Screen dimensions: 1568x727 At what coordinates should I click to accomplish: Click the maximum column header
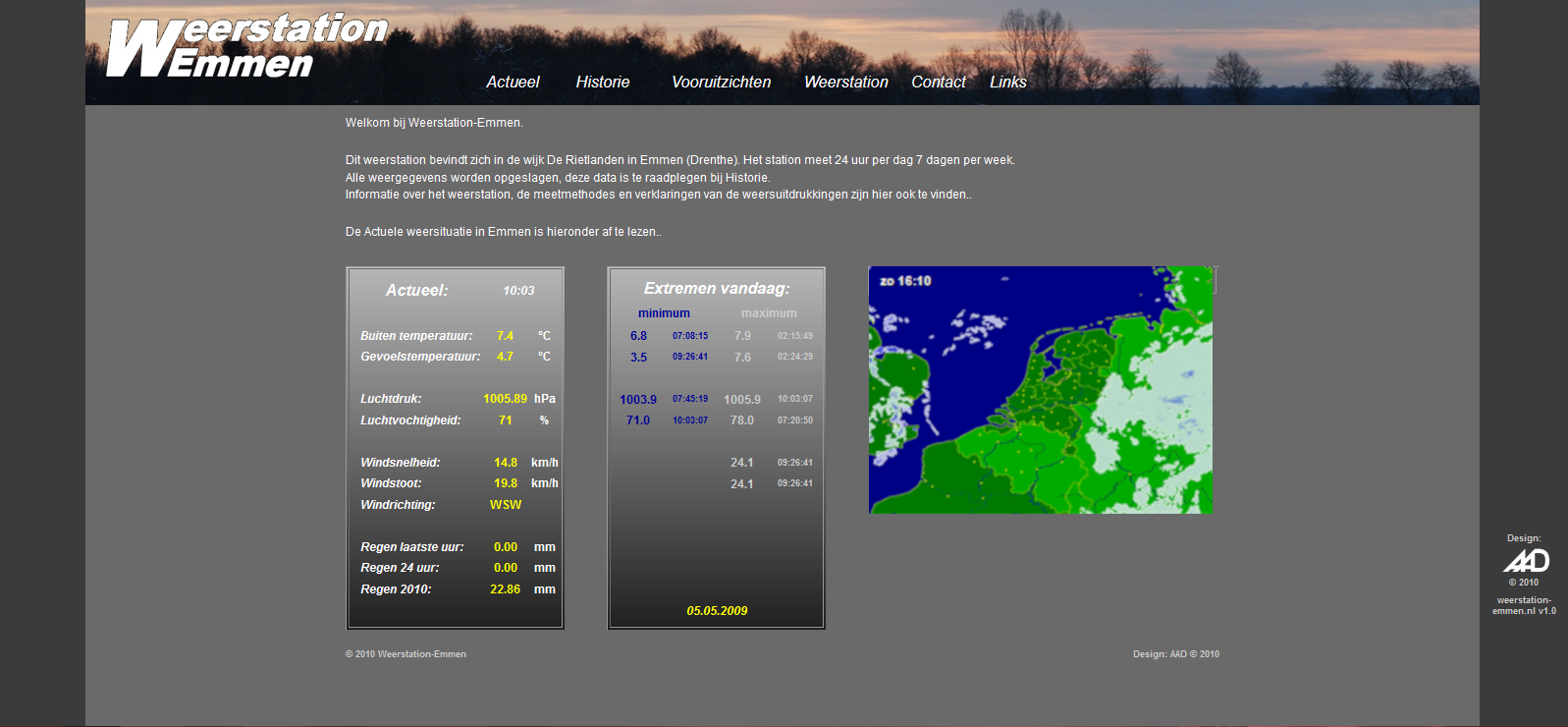click(x=769, y=313)
